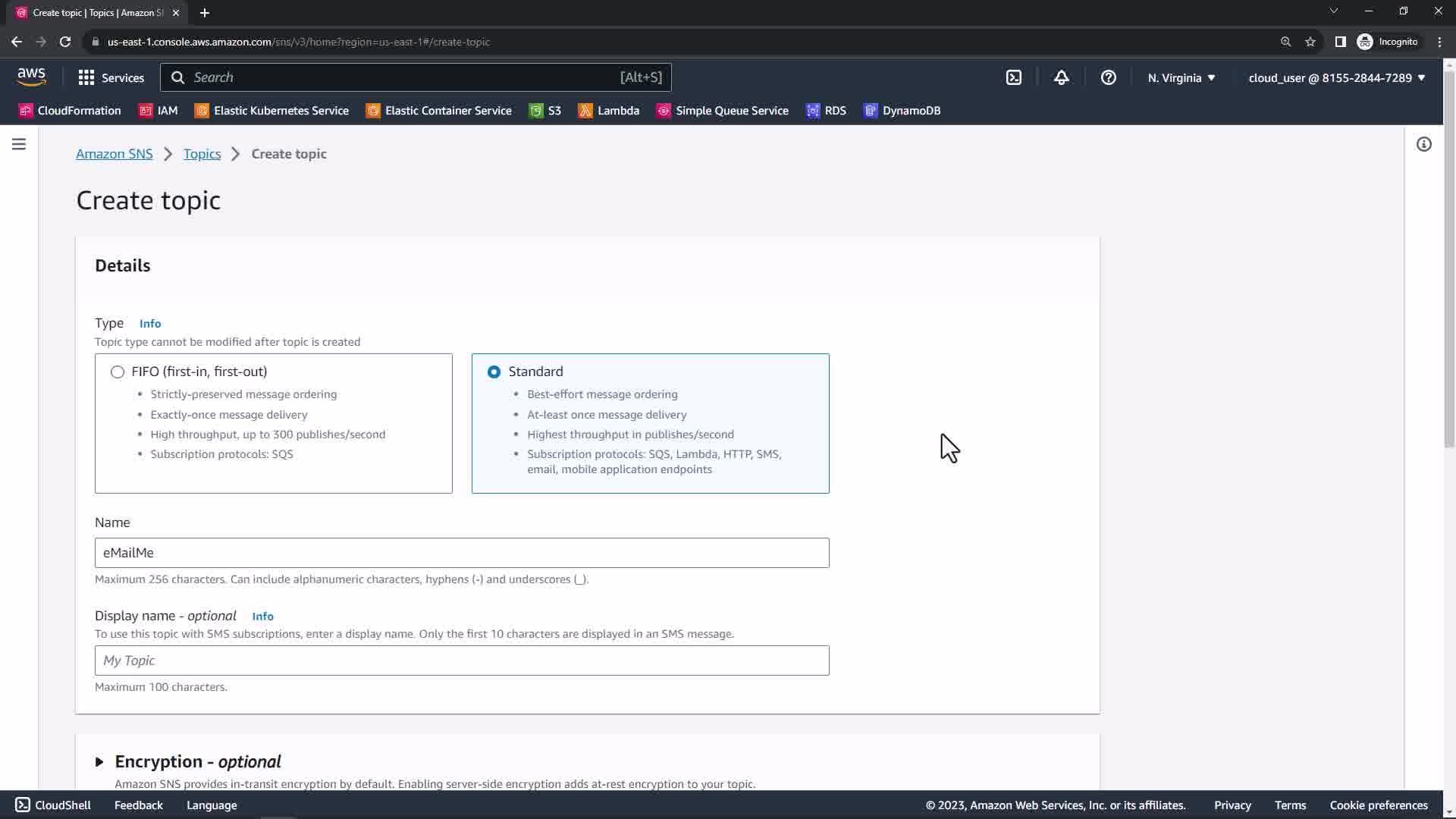The height and width of the screenshot is (819, 1456).
Task: Click the page vertical scrollbar
Action: pos(1448,258)
